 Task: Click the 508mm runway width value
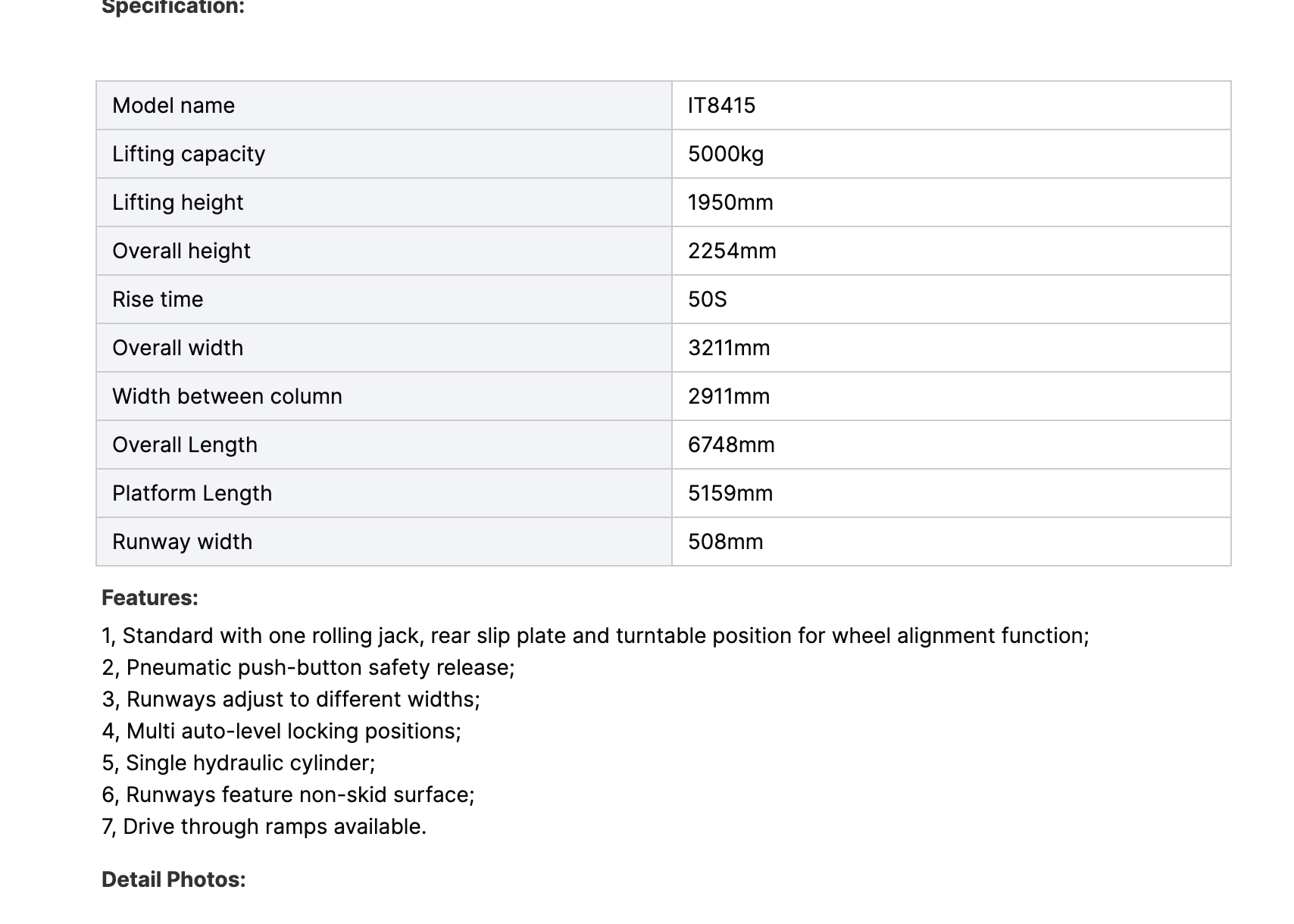[x=725, y=542]
